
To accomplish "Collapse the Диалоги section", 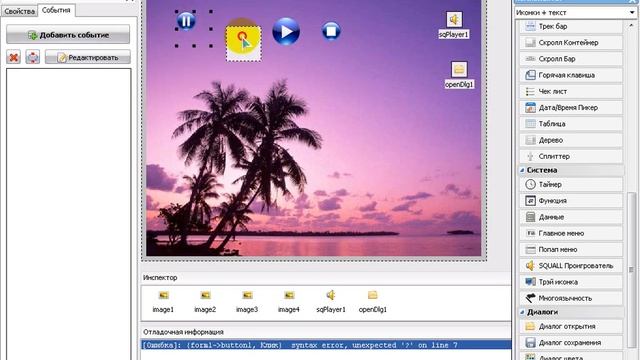I will pos(522,312).
